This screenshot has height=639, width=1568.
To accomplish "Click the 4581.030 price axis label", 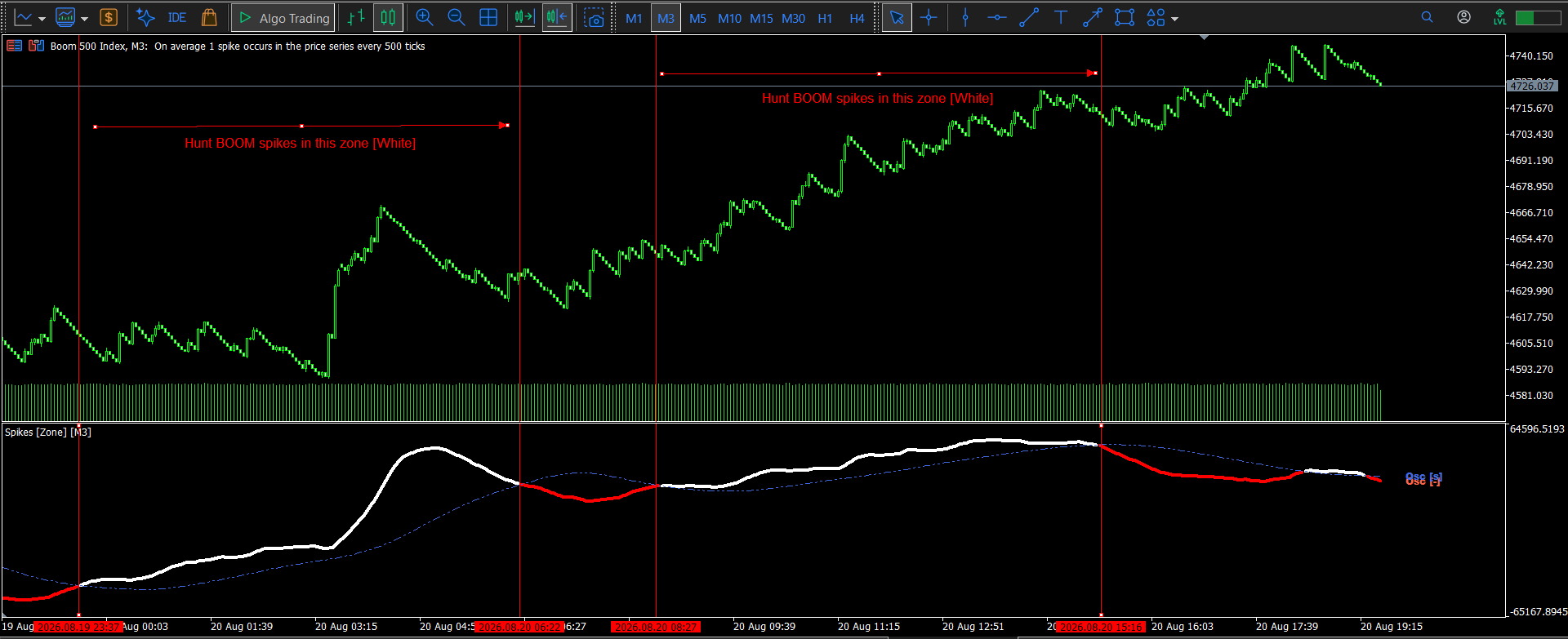I will tap(1531, 395).
